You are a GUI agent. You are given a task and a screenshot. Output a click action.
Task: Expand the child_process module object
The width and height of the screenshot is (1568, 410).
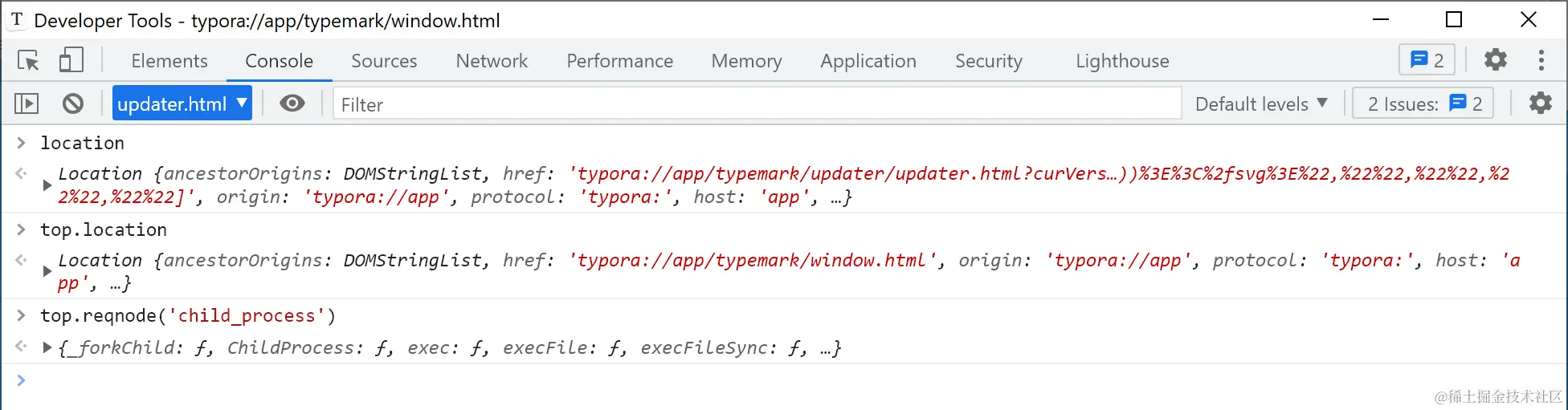point(47,347)
